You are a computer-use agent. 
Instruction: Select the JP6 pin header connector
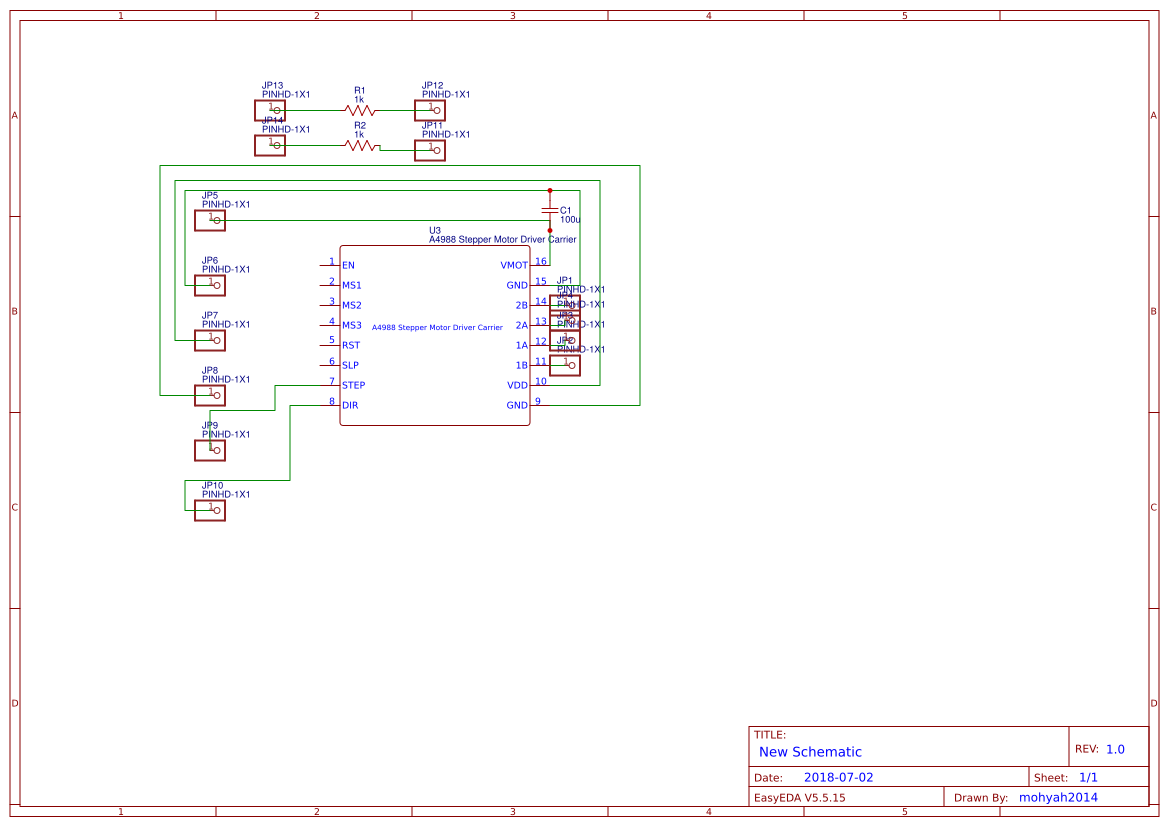(210, 285)
